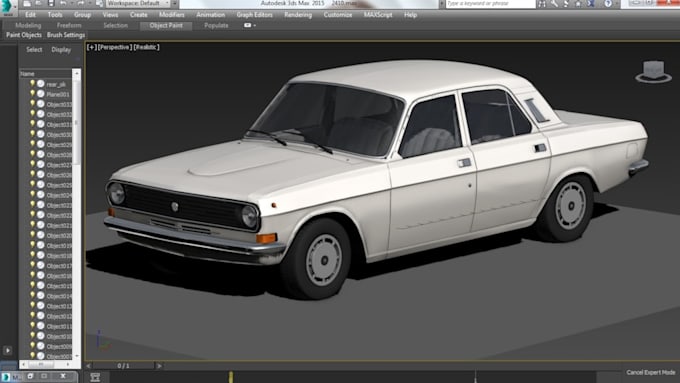Click the Open File icon in quick access toolbar
This screenshot has width=680, height=383.
tap(39, 3)
